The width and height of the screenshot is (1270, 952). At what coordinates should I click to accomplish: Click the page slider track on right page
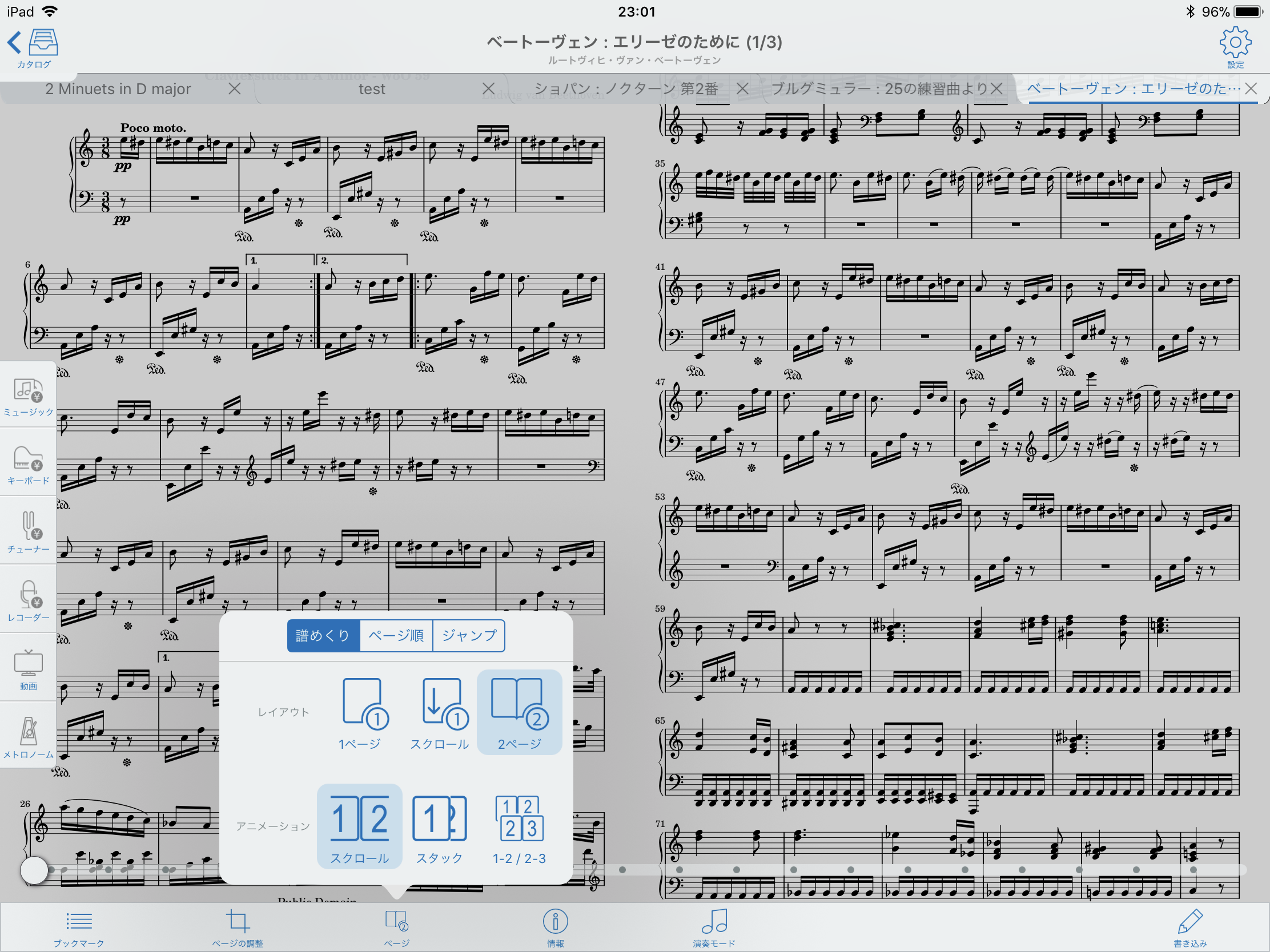(x=936, y=870)
